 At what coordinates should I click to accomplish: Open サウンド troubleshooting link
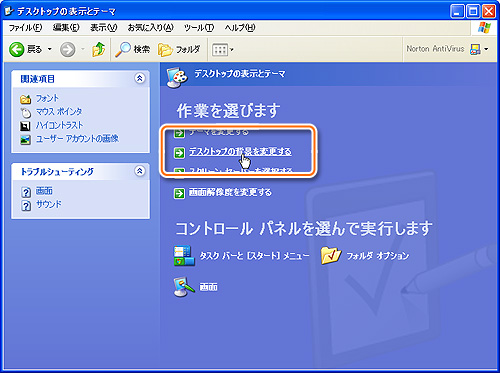(x=49, y=204)
